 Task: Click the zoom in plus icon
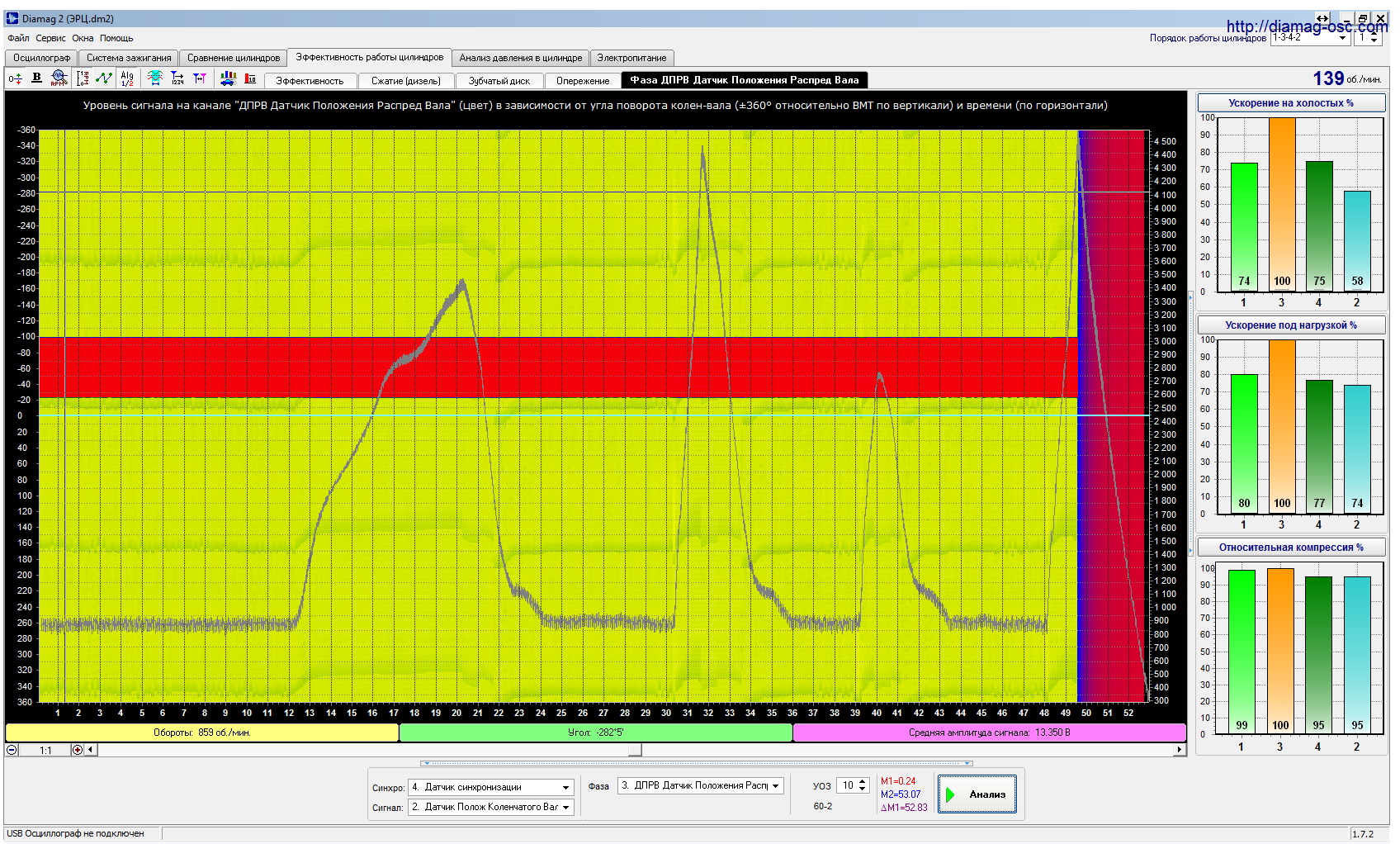pos(78,750)
